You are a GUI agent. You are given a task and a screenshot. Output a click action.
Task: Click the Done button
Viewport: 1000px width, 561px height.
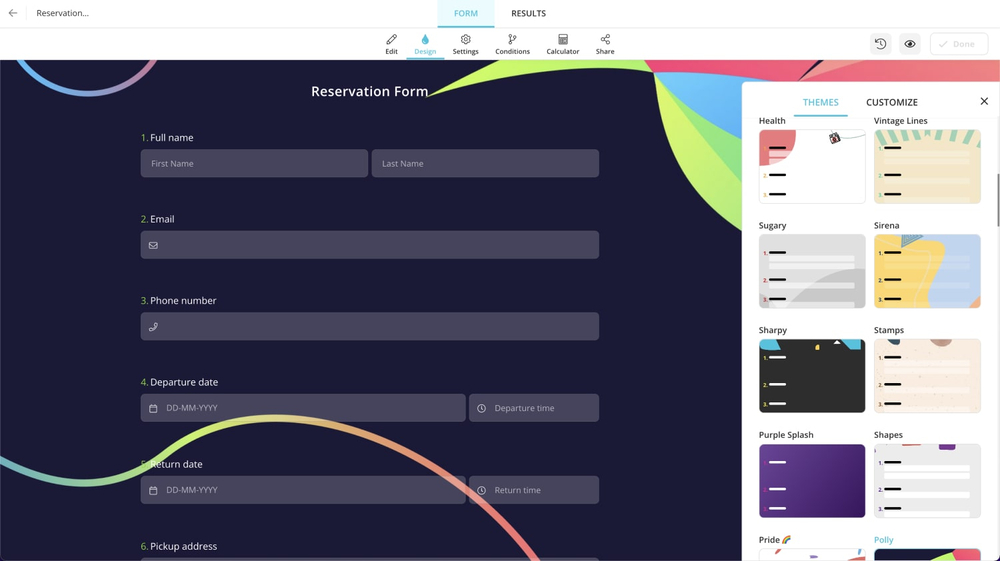click(x=958, y=44)
